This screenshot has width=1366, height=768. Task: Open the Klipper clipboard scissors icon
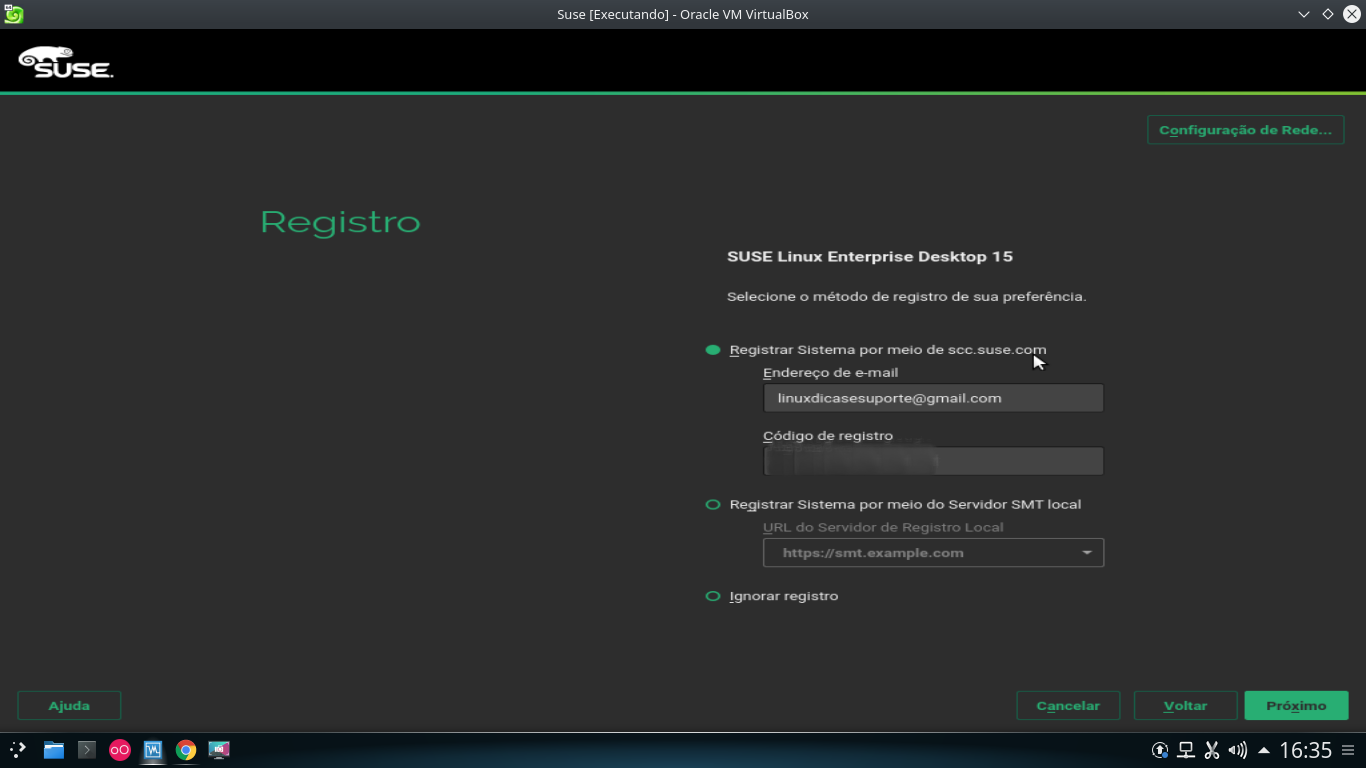1211,750
